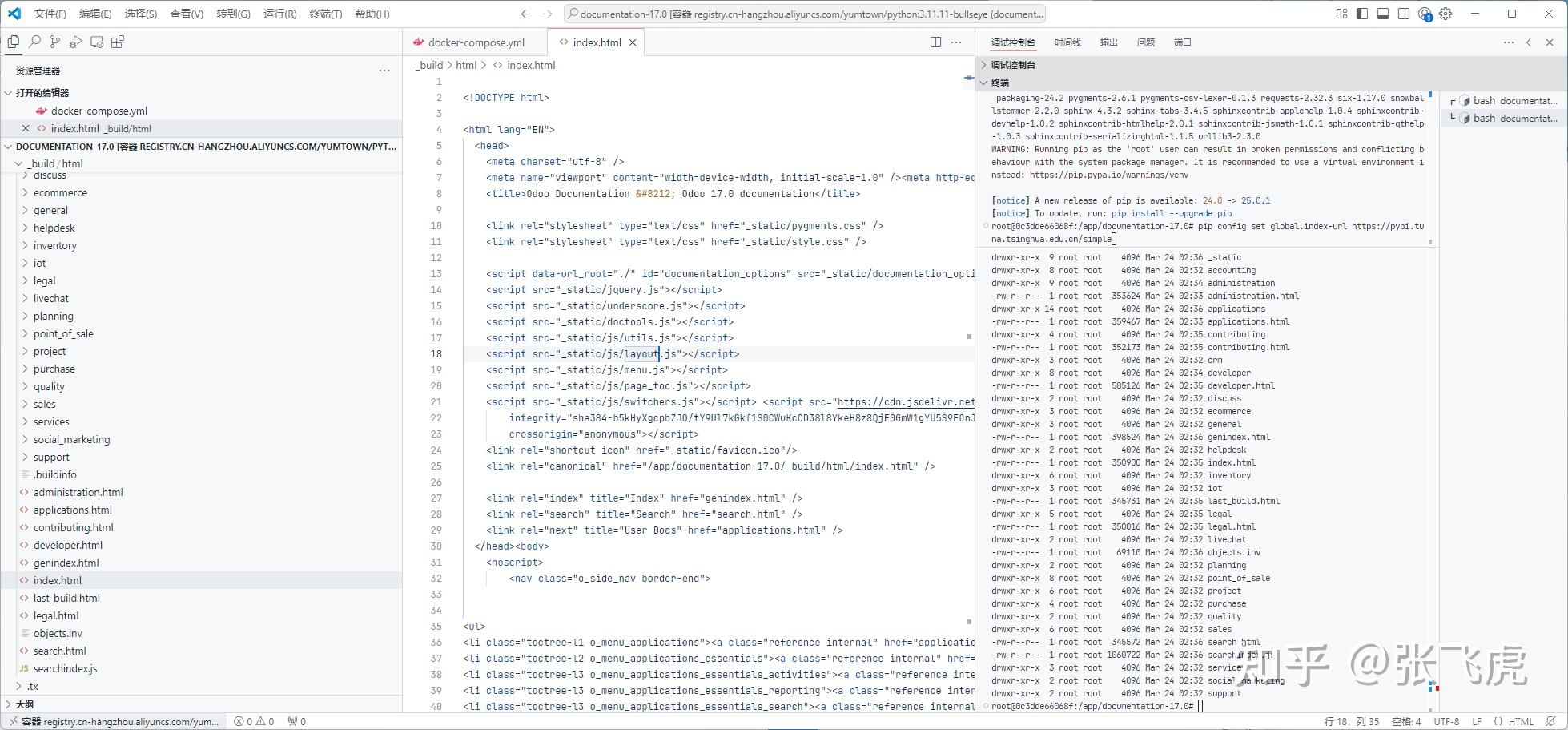Toggle notifications bell in status bar

pyautogui.click(x=1551, y=721)
